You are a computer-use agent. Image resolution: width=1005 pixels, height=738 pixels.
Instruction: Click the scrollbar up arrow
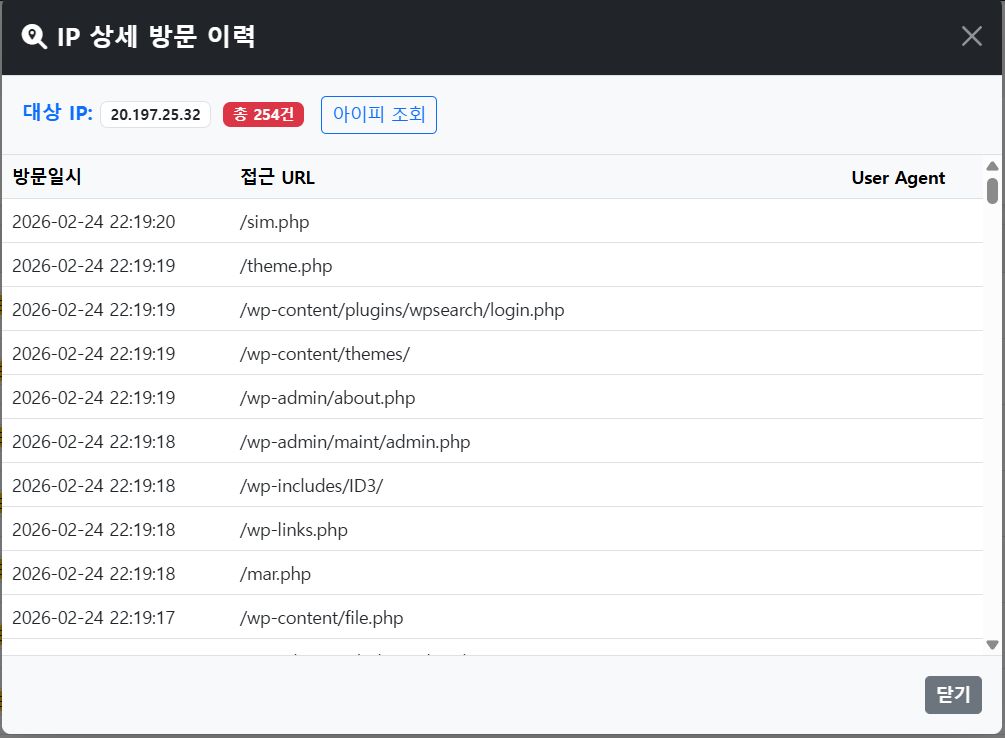tap(992, 166)
